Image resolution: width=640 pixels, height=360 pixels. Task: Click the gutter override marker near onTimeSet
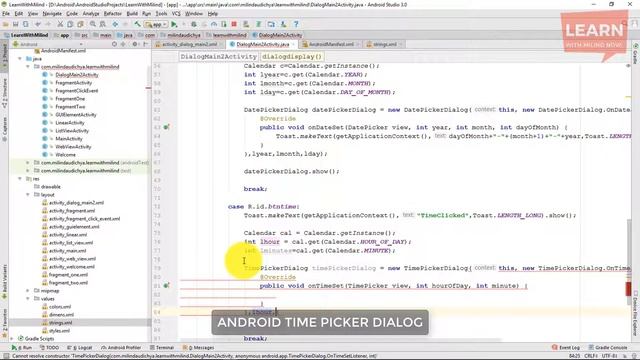[166, 286]
